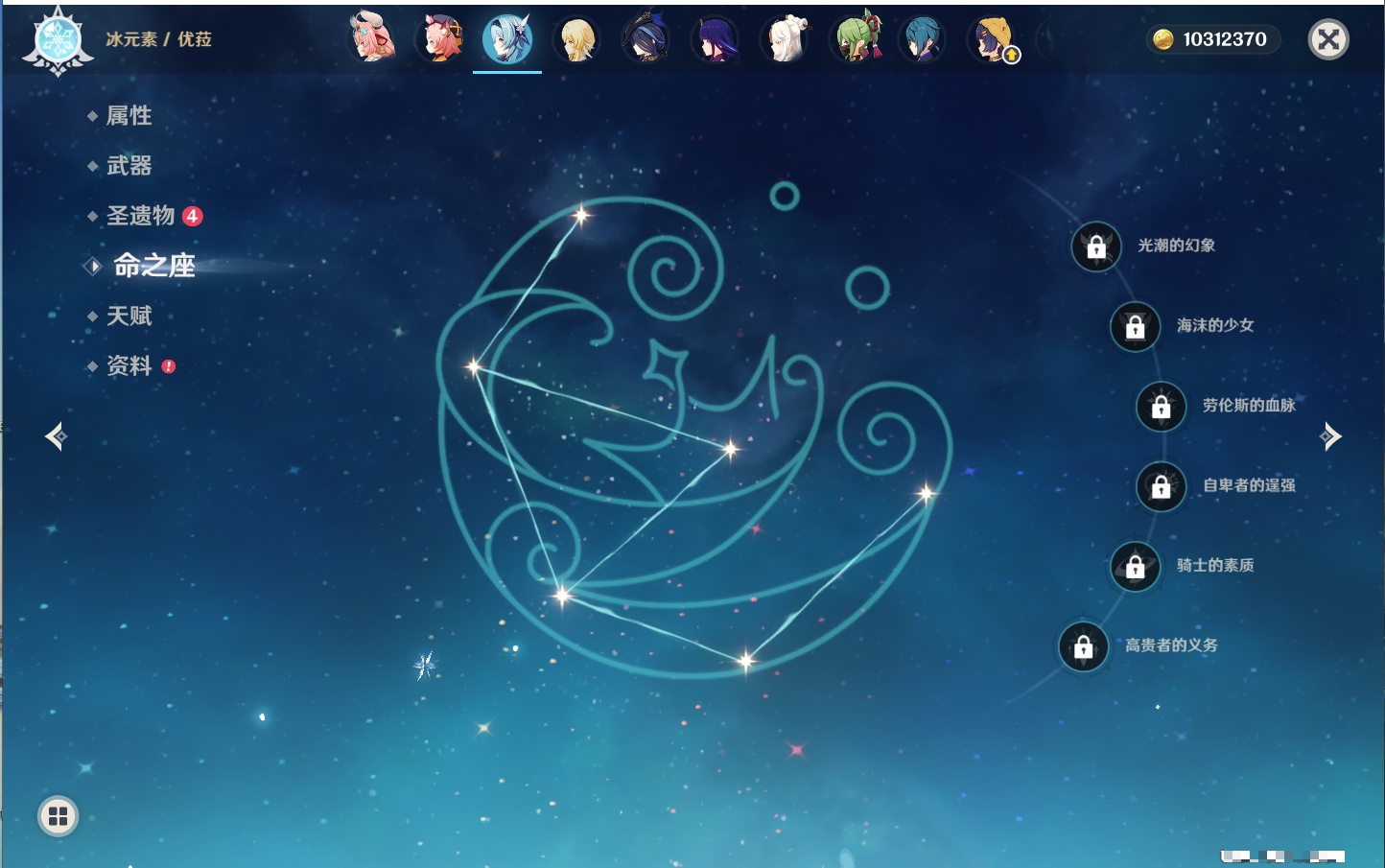
Task: Click the level-up arrow badge on hooded avatar
Action: point(1011,56)
